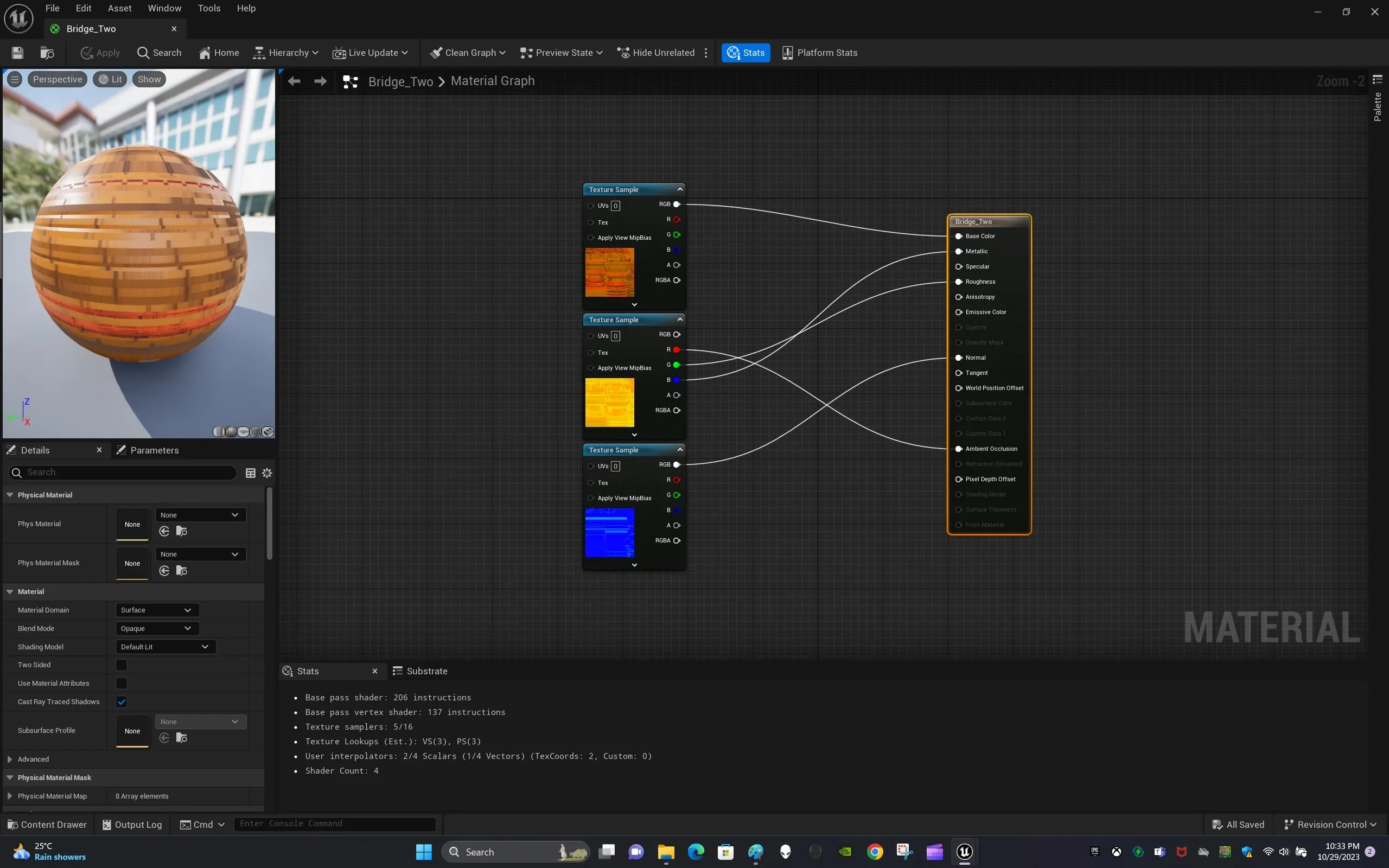Click the Hierarchy panel icon
Image resolution: width=1389 pixels, height=868 pixels.
[x=258, y=52]
